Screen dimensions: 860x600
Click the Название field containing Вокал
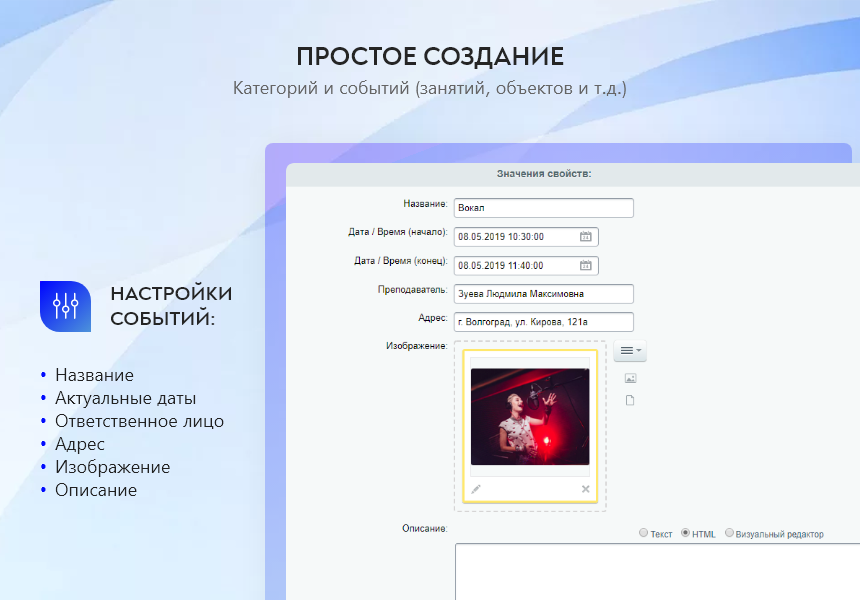(543, 208)
